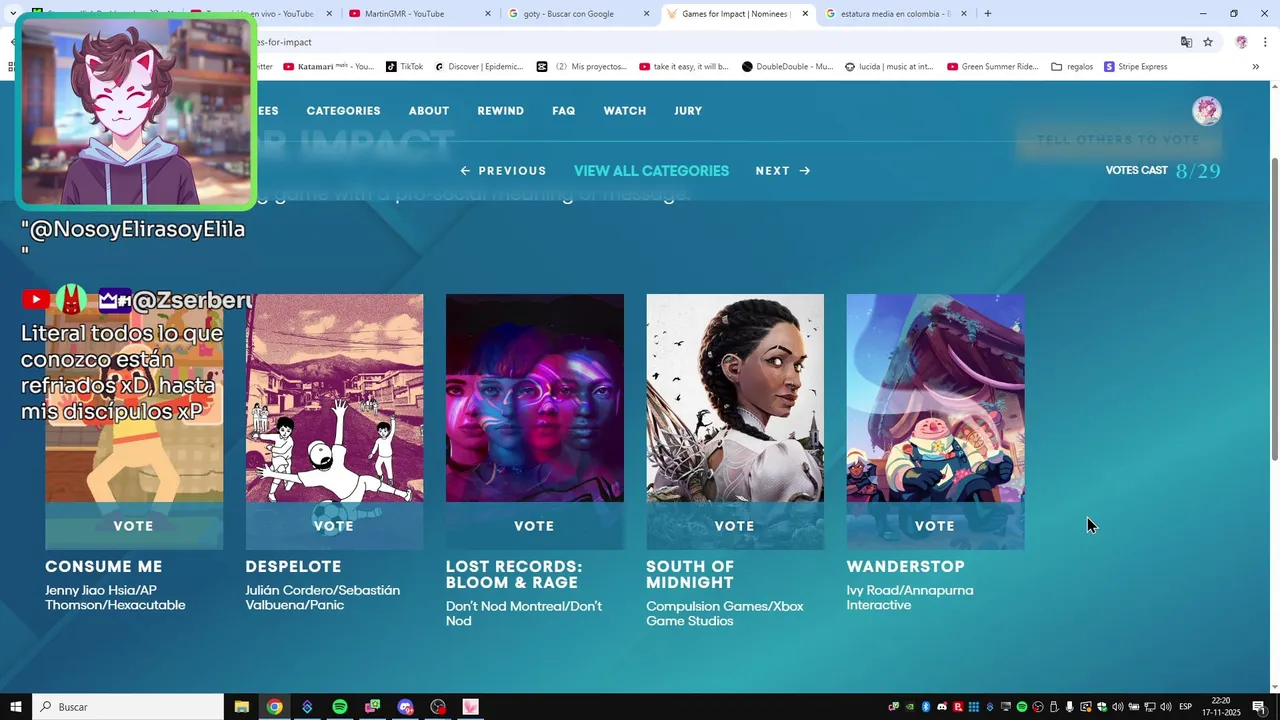Open the Discord taskbar icon

pyautogui.click(x=405, y=707)
